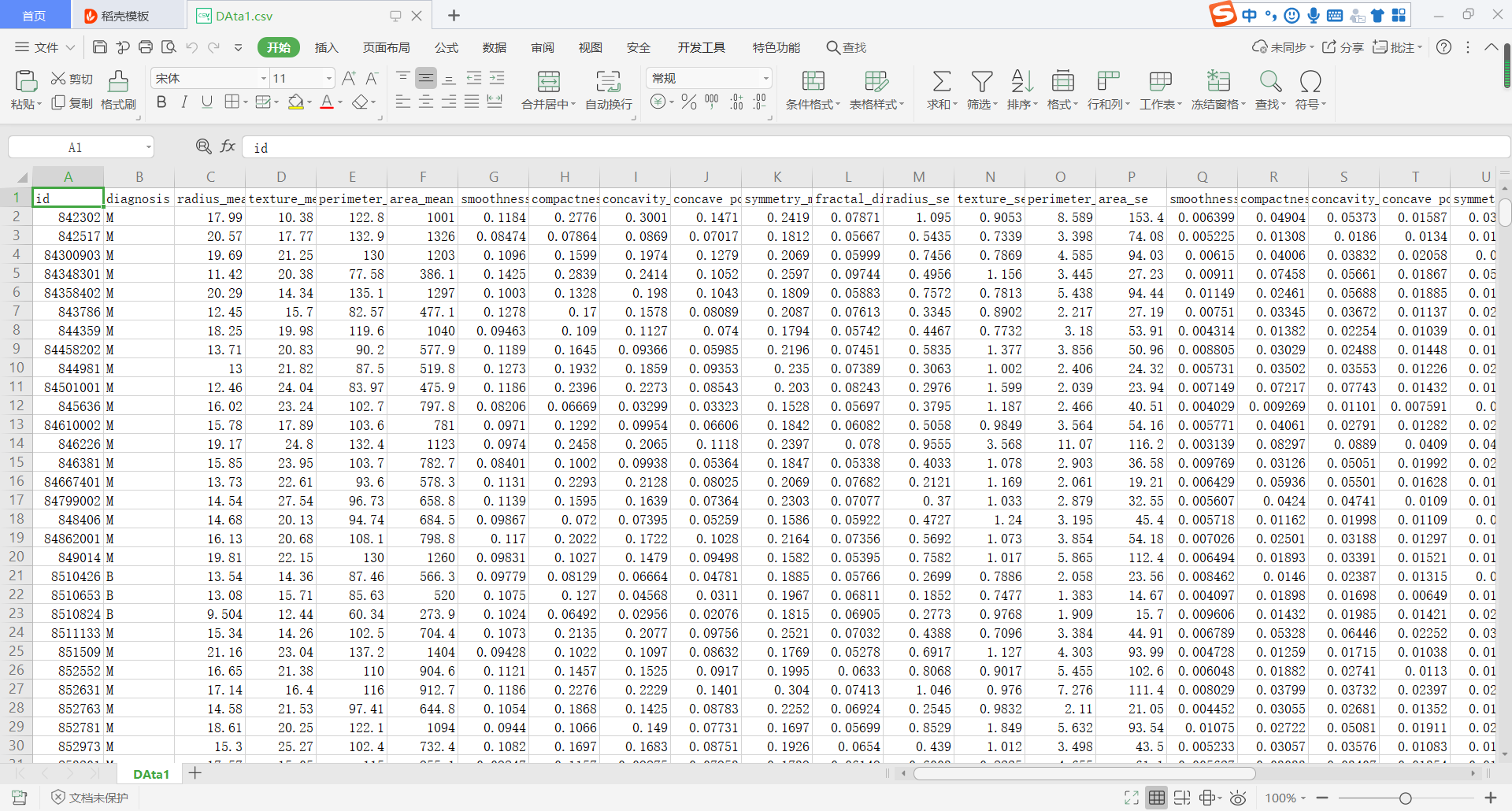Toggle Bold formatting
Image resolution: width=1512 pixels, height=811 pixels.
(161, 102)
